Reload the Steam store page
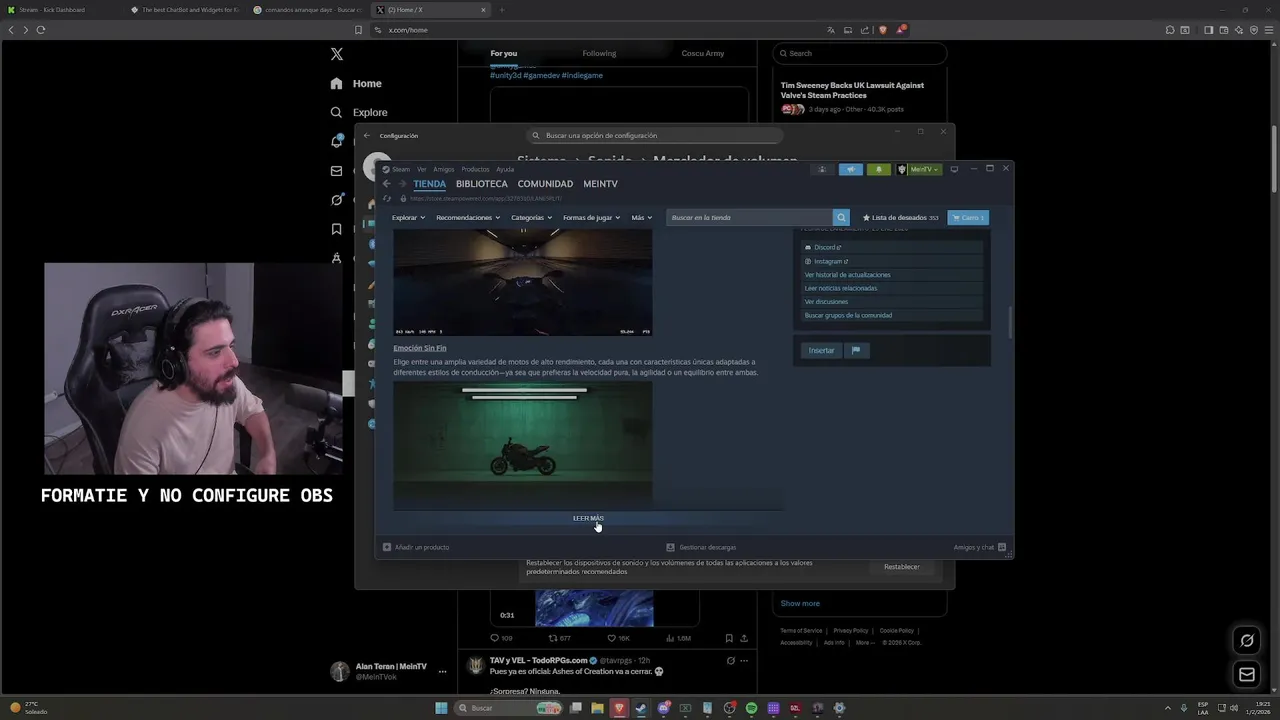The height and width of the screenshot is (720, 1280). [387, 198]
